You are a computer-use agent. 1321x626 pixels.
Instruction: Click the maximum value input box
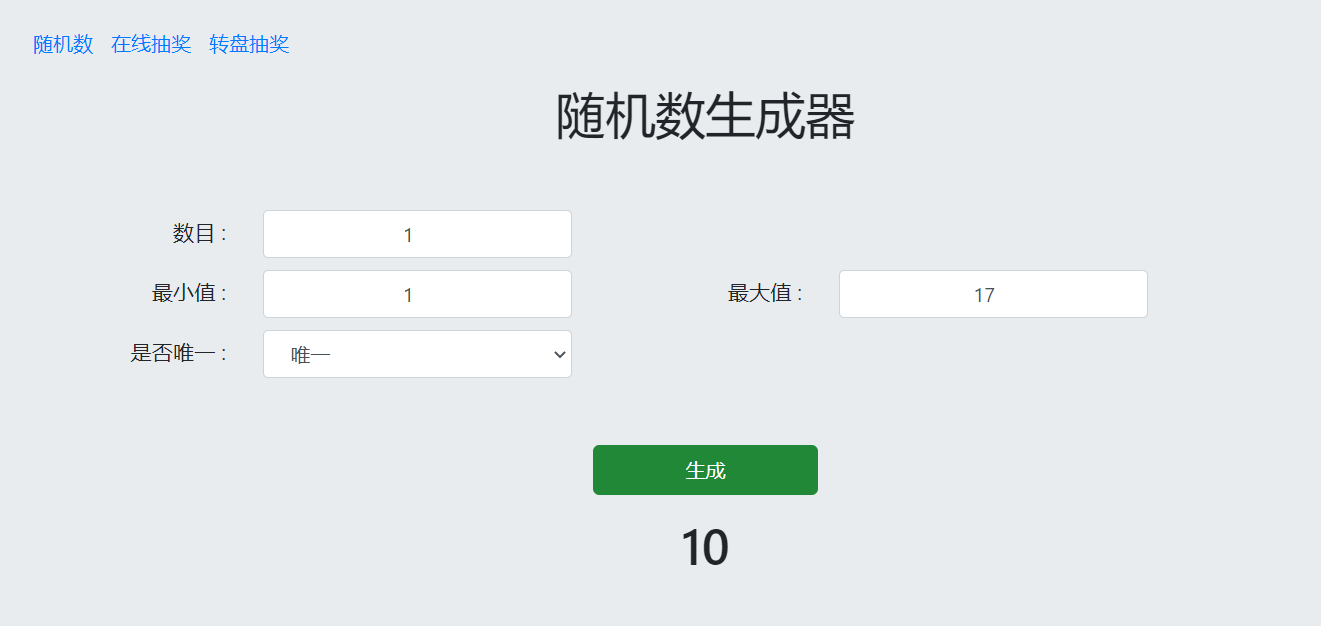pyautogui.click(x=991, y=293)
